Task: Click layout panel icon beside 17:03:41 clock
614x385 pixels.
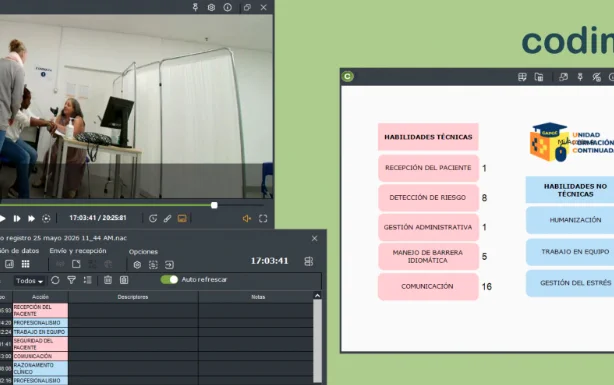Action: pyautogui.click(x=309, y=261)
